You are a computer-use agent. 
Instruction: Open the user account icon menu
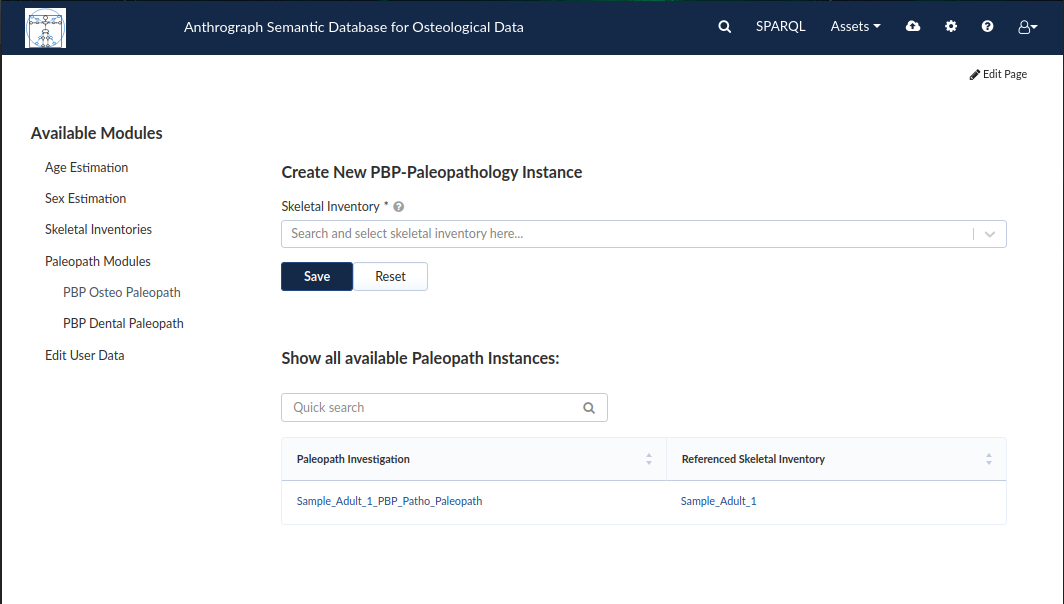pyautogui.click(x=1027, y=27)
